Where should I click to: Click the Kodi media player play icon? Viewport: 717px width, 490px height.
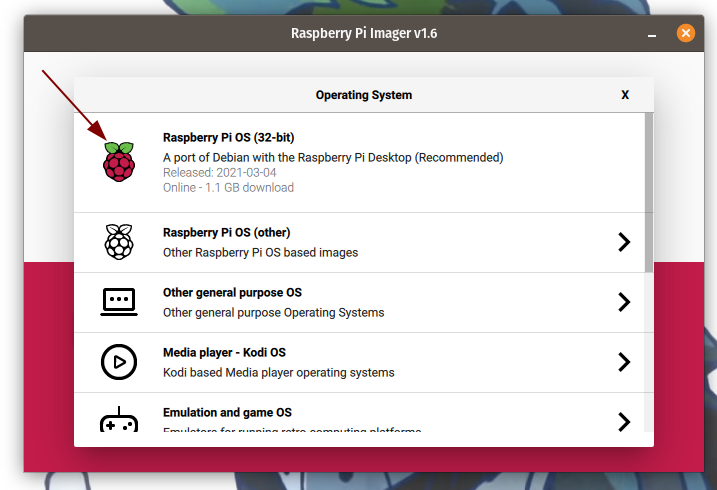click(x=119, y=362)
